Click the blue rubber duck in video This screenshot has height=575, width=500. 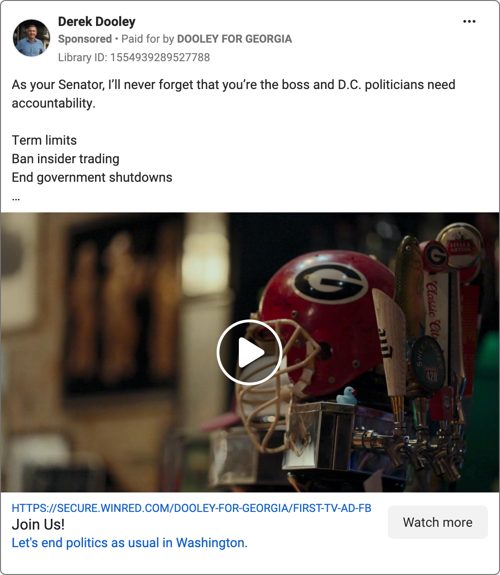coord(347,396)
